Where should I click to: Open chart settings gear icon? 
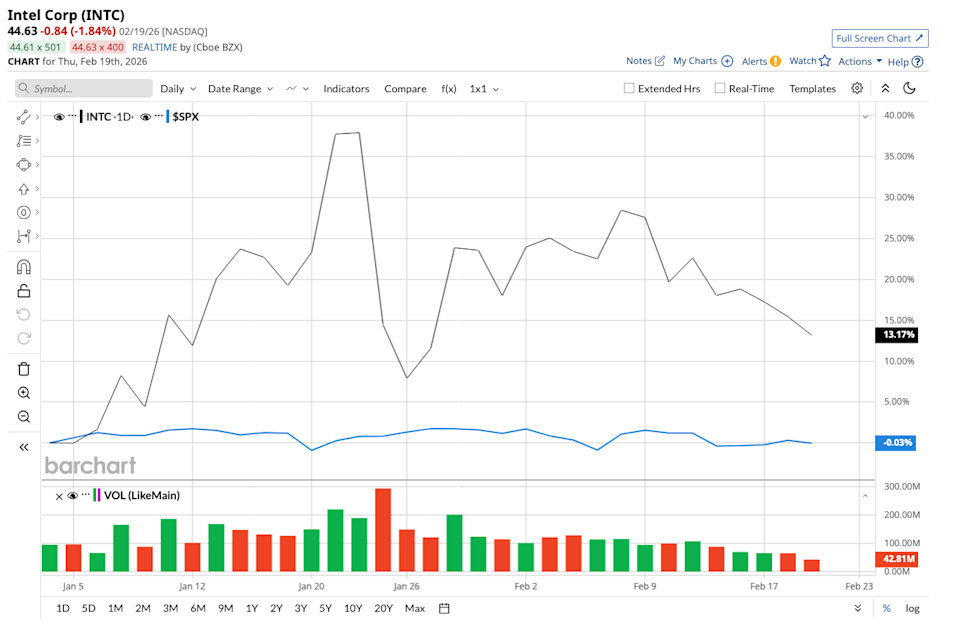click(x=857, y=88)
